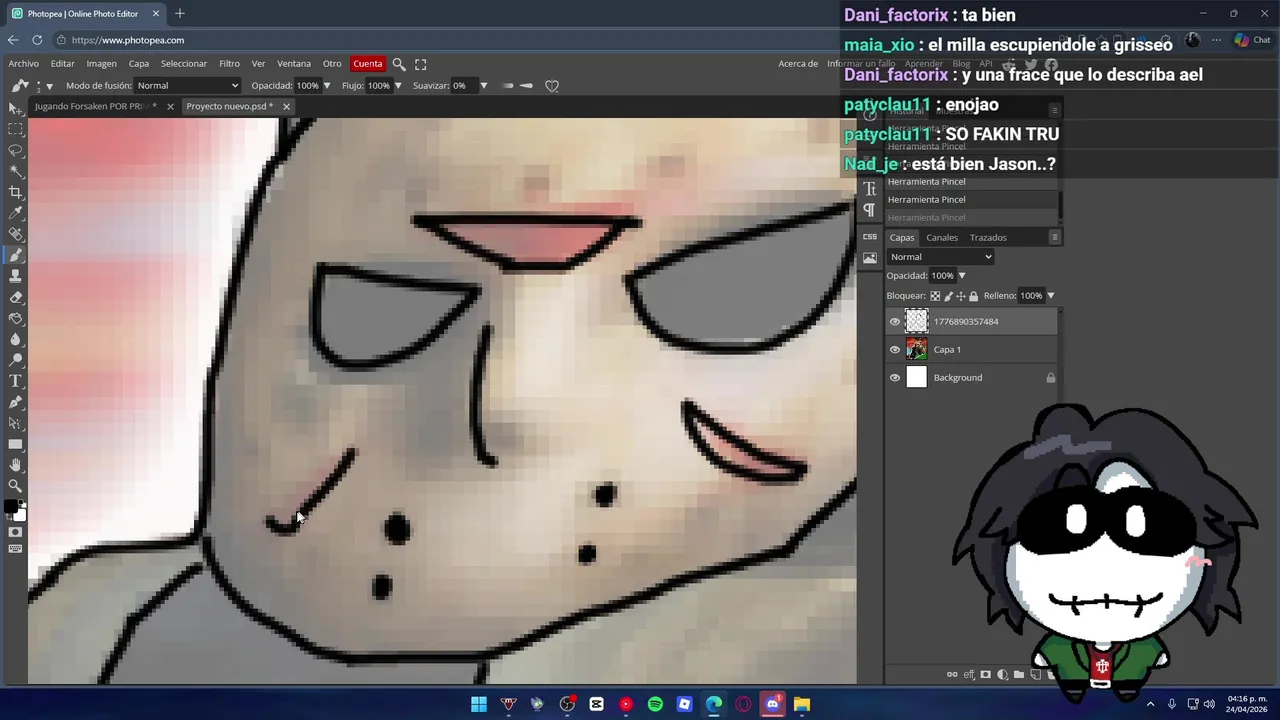Image resolution: width=1280 pixels, height=720 pixels.
Task: Select the Rectangular Marquee tool
Action: (15, 129)
